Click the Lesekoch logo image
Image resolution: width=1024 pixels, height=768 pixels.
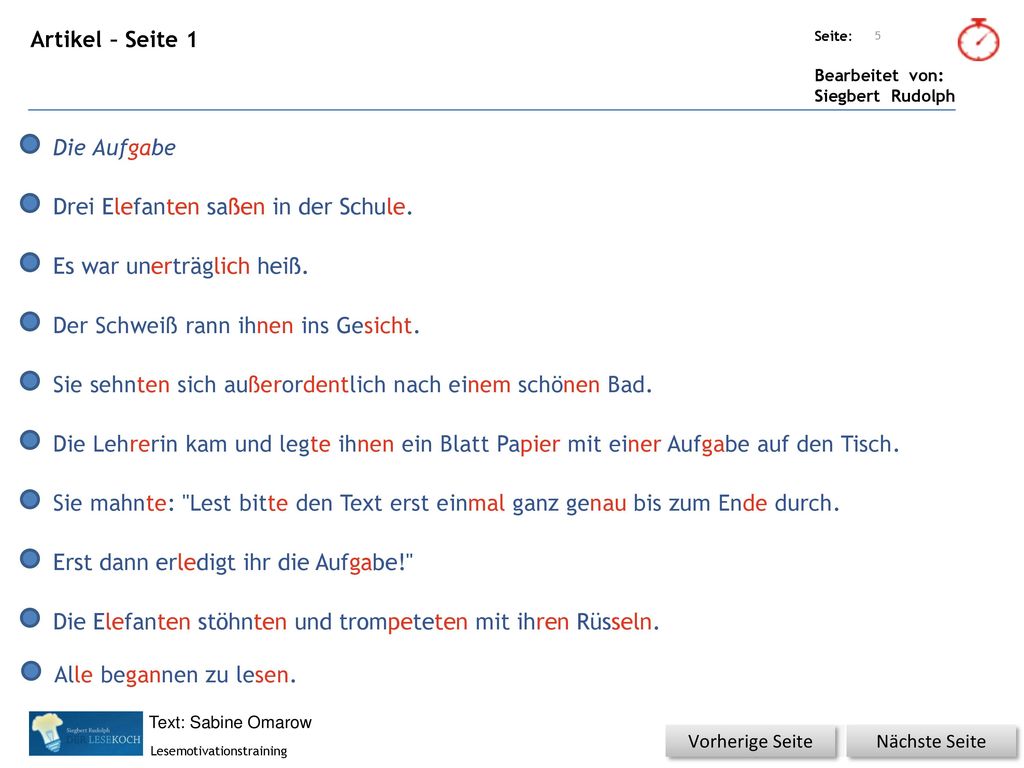pyautogui.click(x=86, y=733)
